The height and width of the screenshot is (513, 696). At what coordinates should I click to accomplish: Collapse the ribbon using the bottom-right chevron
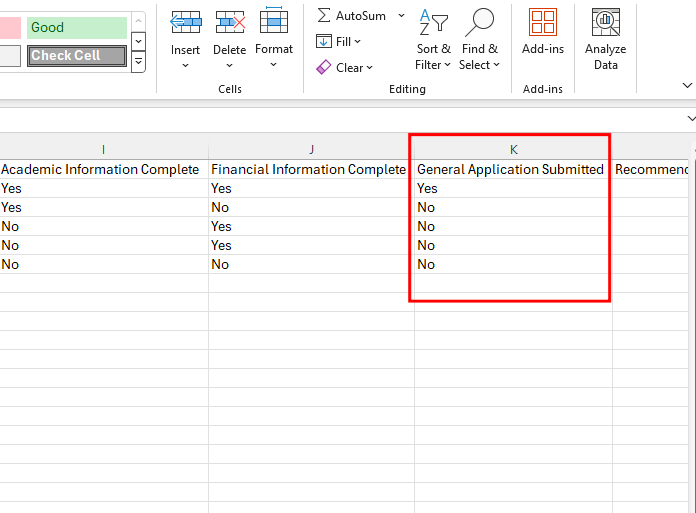coord(686,86)
